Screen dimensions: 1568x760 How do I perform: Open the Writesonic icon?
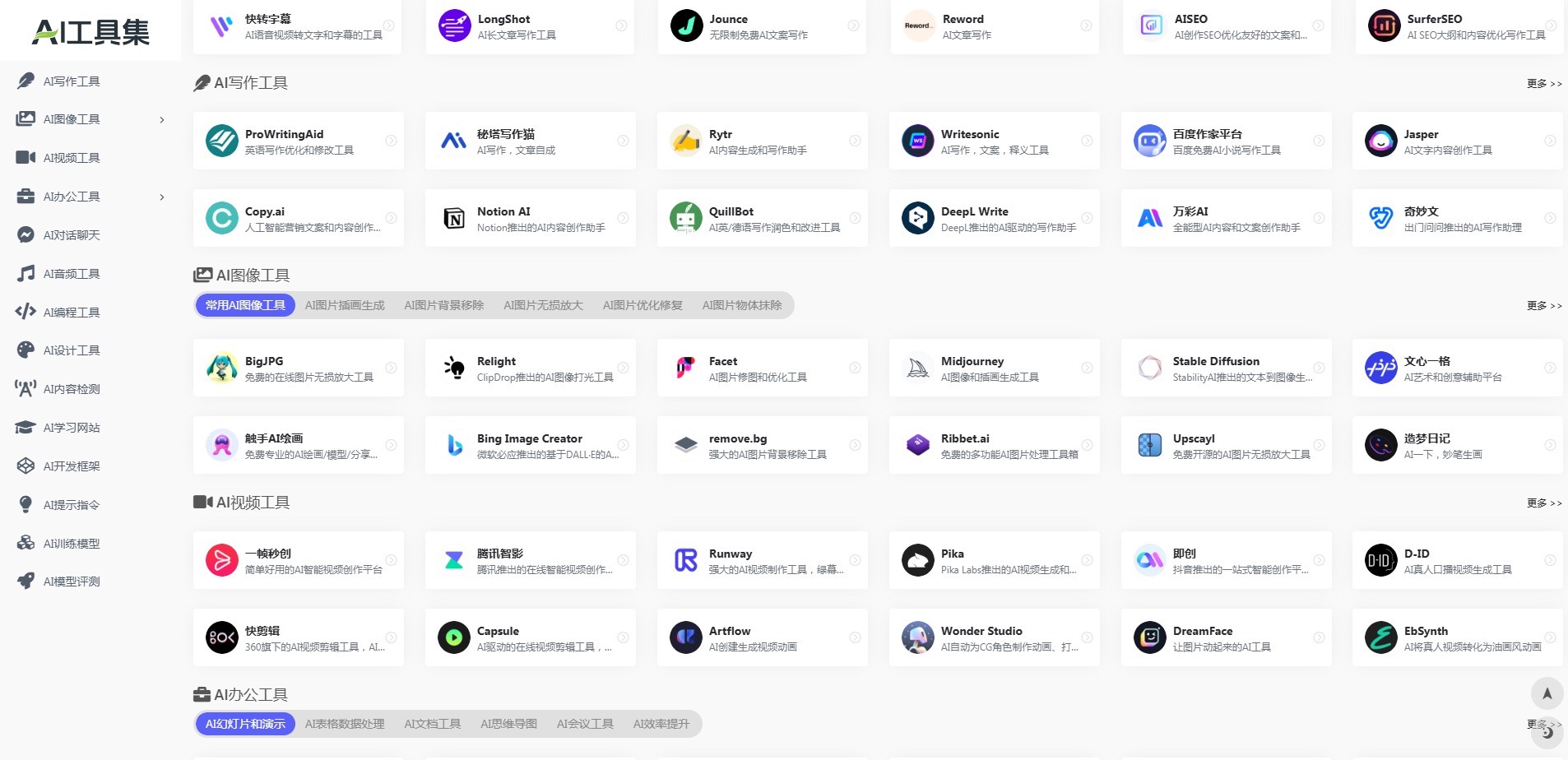[x=918, y=141]
